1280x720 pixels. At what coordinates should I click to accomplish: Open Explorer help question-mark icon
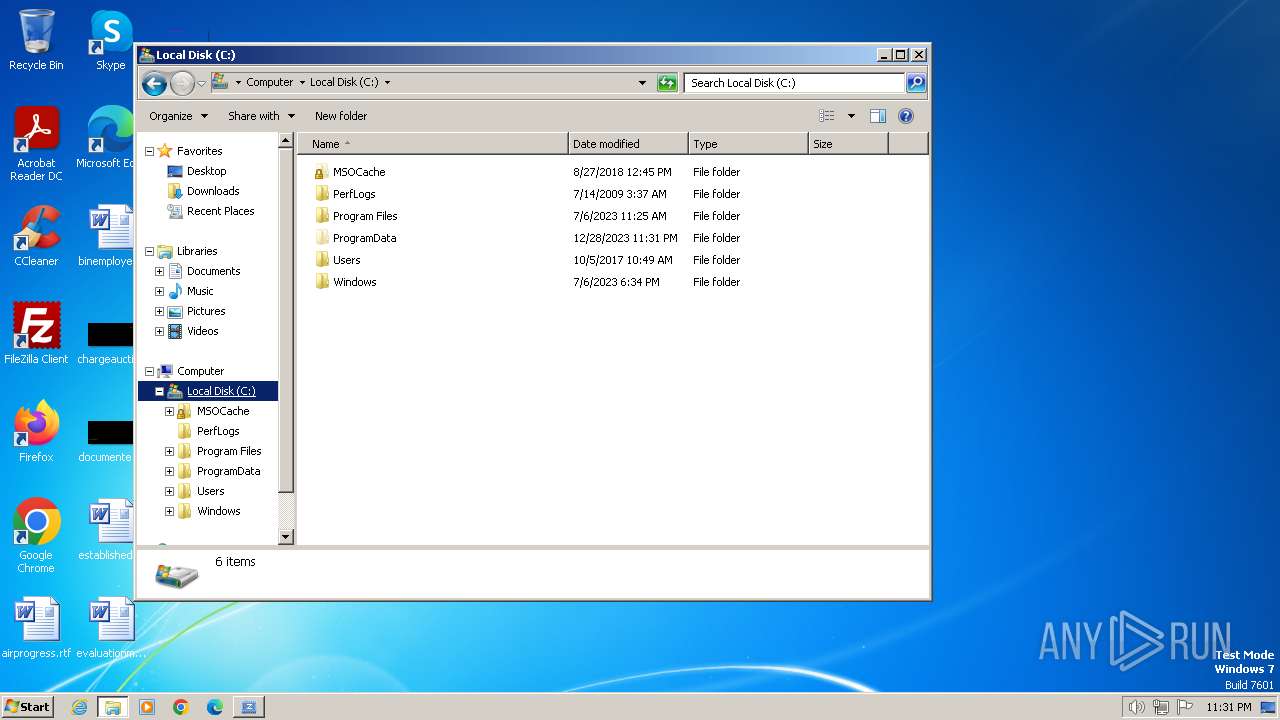[906, 116]
